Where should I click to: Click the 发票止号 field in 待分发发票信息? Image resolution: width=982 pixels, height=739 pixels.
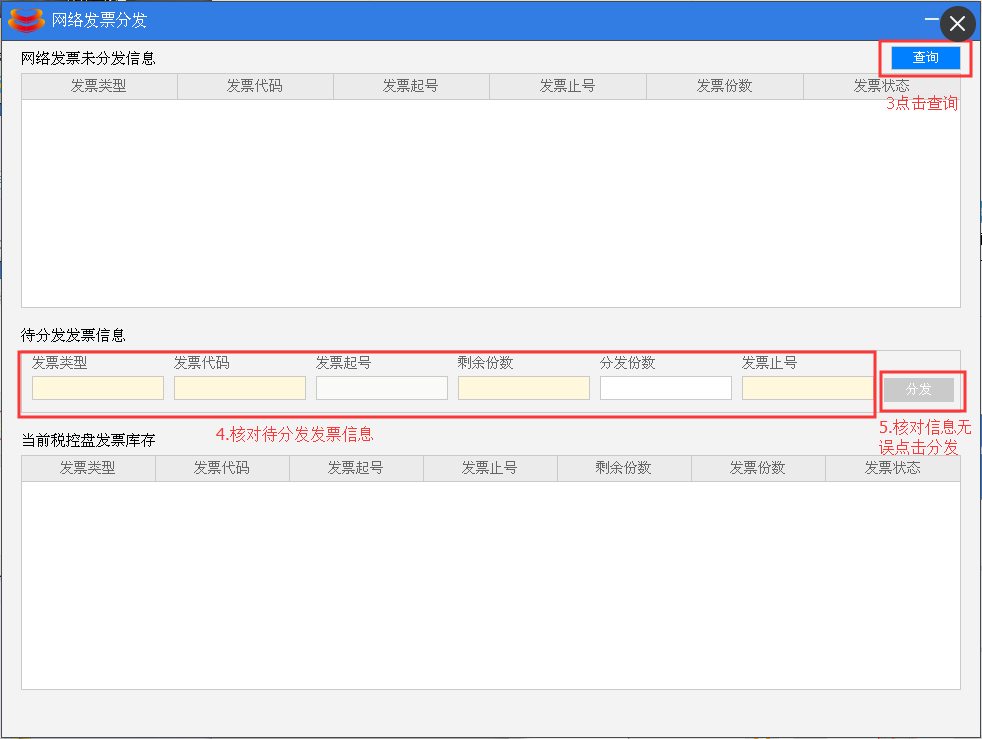pyautogui.click(x=807, y=388)
